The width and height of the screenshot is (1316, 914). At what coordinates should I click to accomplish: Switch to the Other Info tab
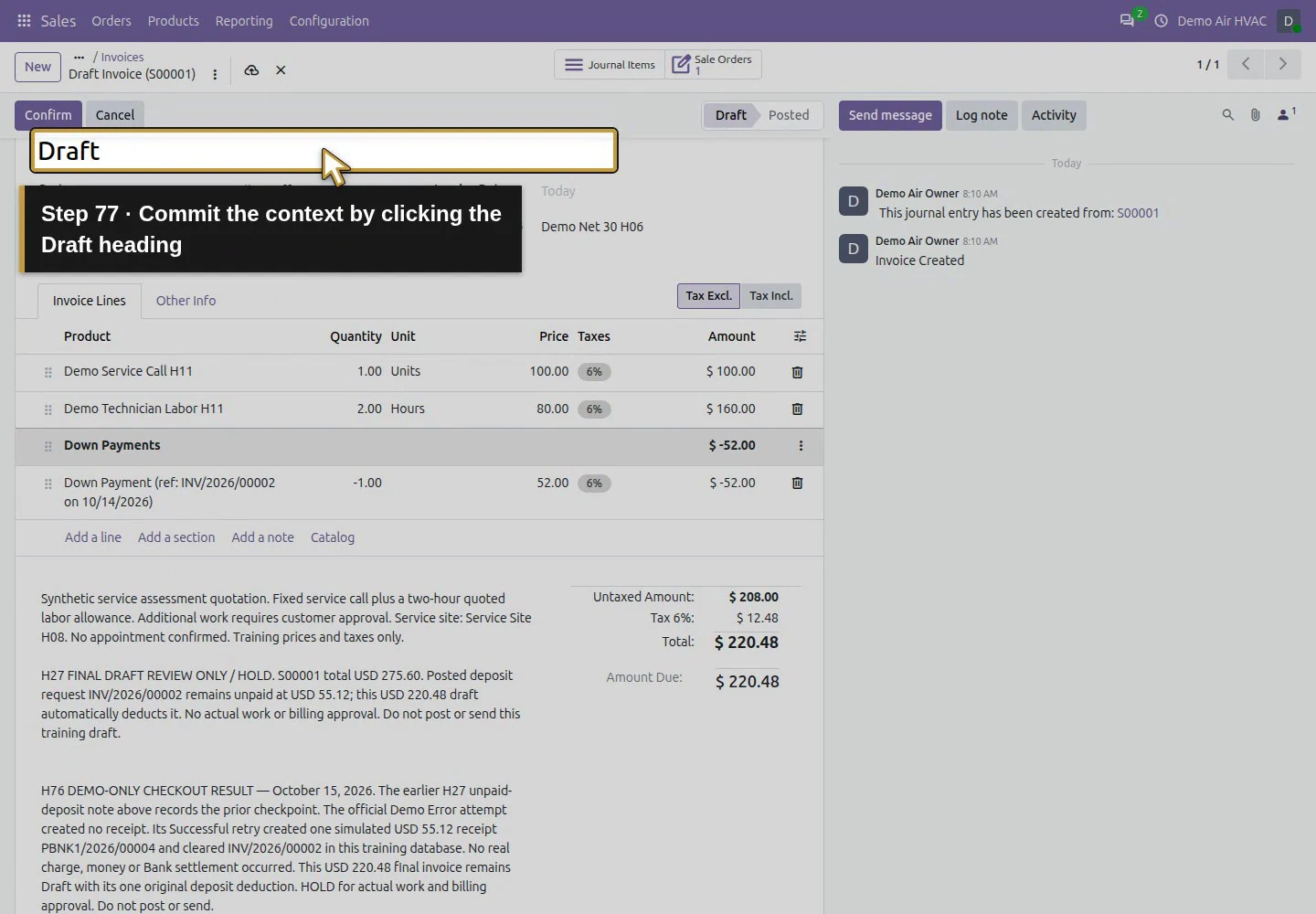click(186, 301)
